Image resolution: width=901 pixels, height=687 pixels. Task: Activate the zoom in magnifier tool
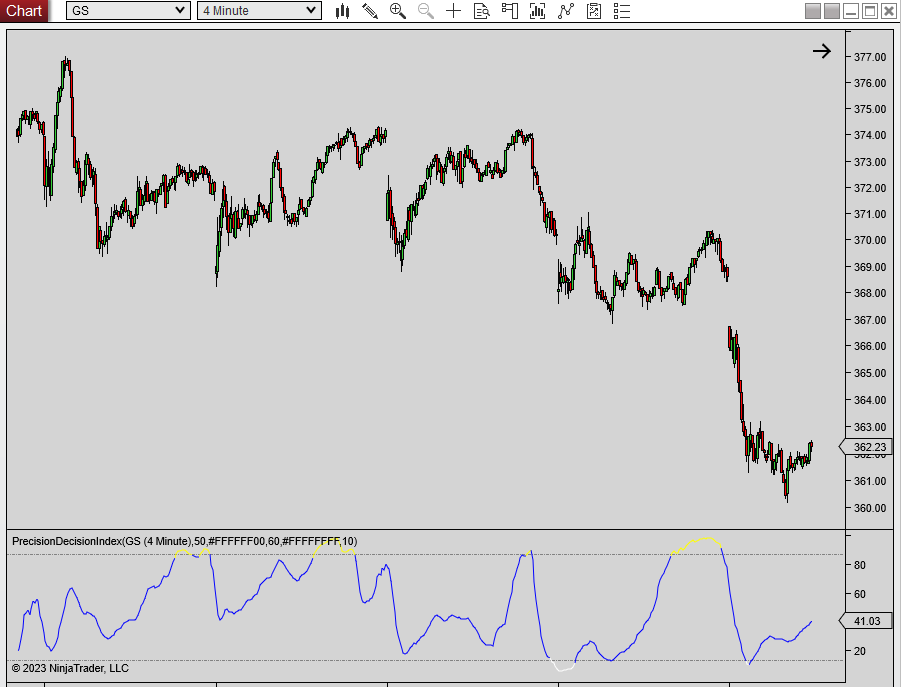(x=397, y=11)
